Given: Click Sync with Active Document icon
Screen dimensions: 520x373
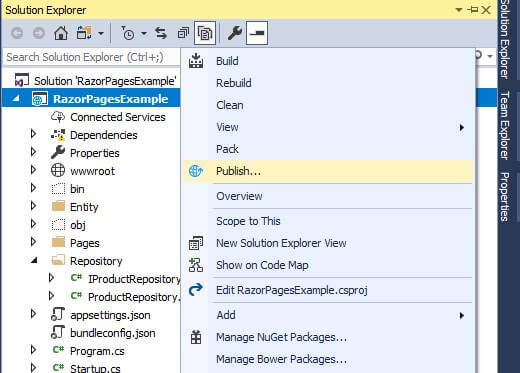Looking at the screenshot, I should [x=161, y=33].
